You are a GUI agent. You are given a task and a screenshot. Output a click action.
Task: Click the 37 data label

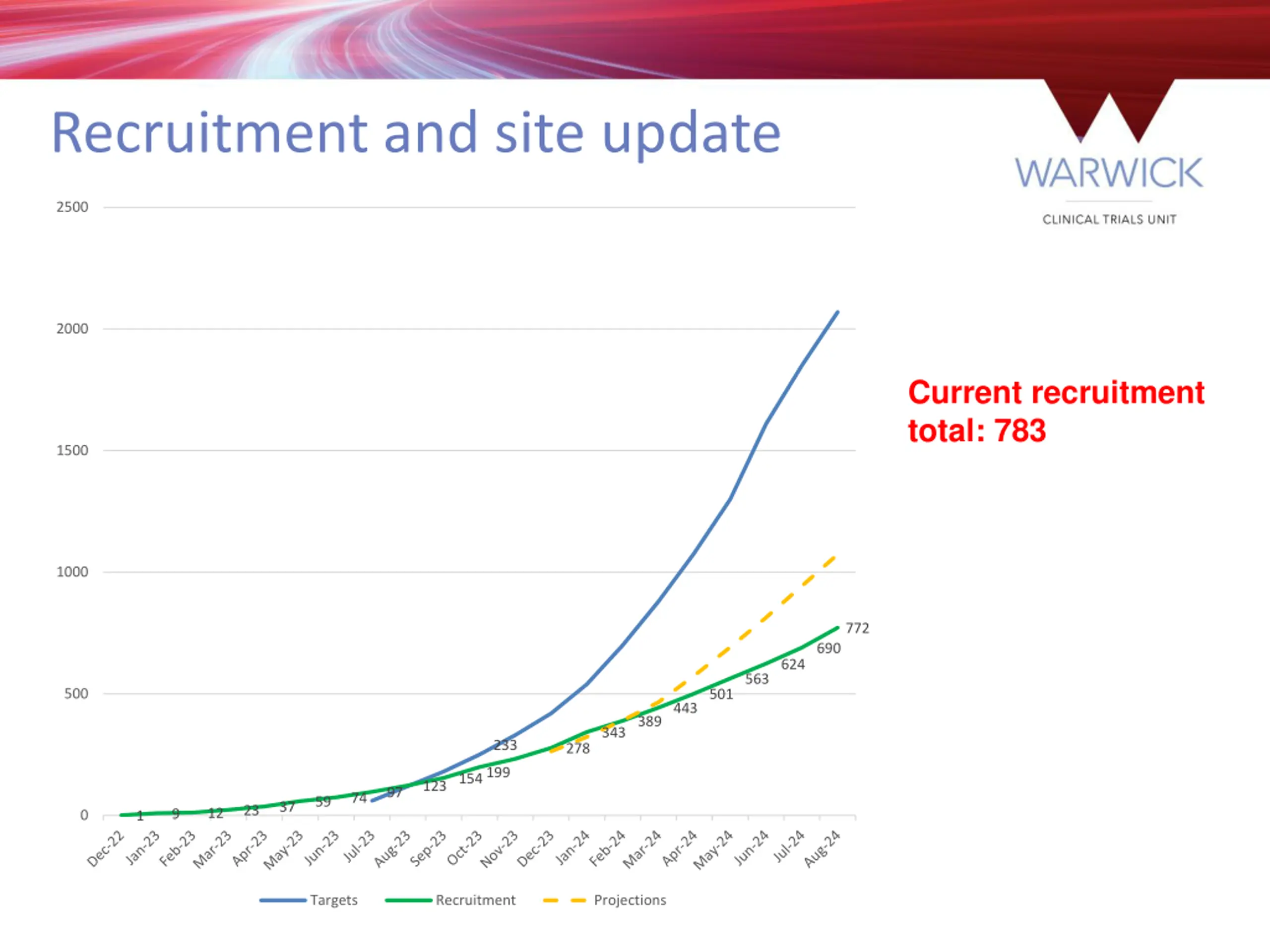tap(287, 807)
